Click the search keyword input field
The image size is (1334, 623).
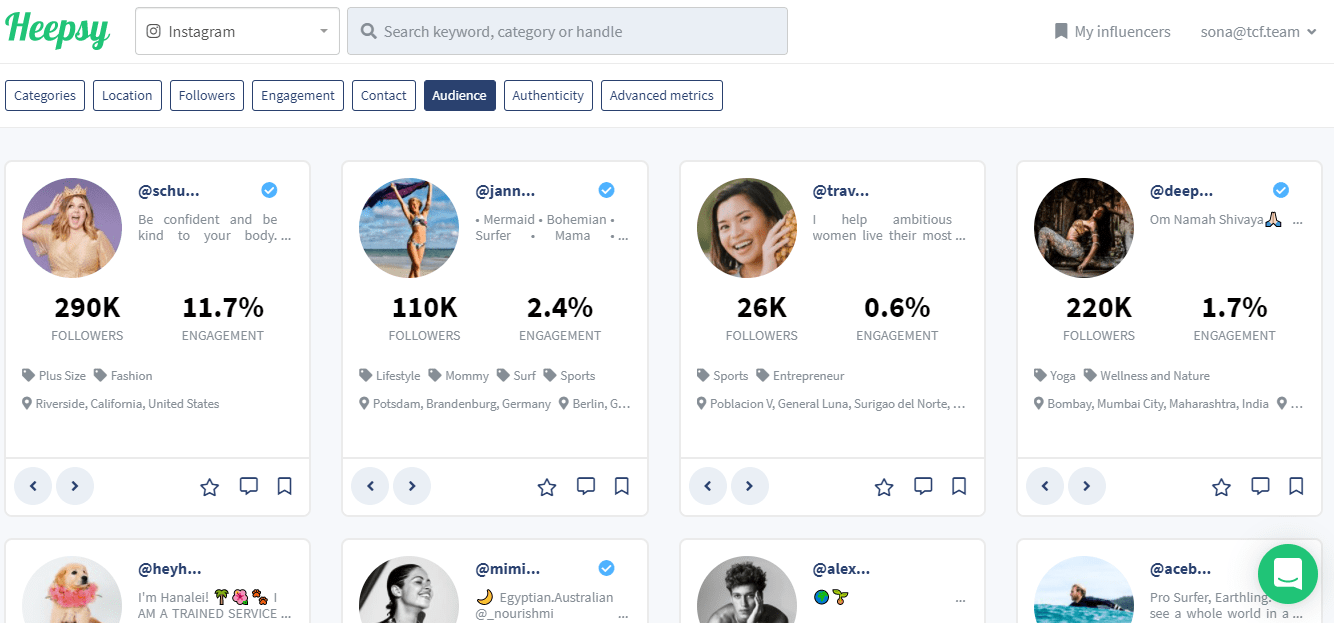[x=567, y=31]
